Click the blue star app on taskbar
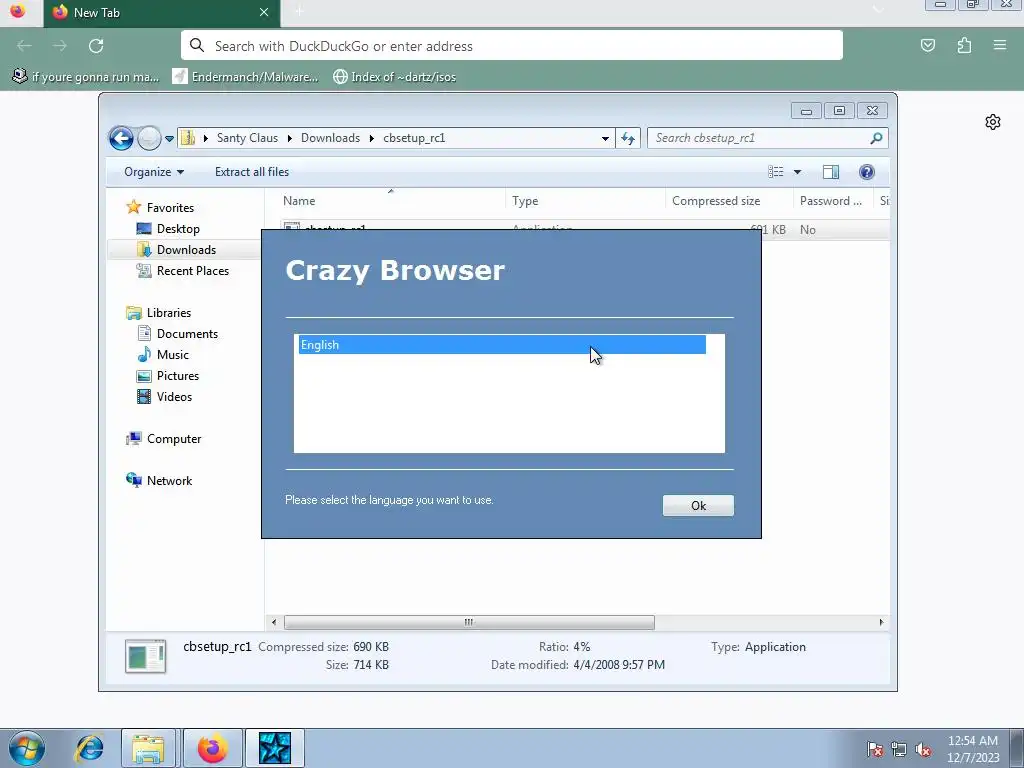The image size is (1024, 768). (x=274, y=748)
